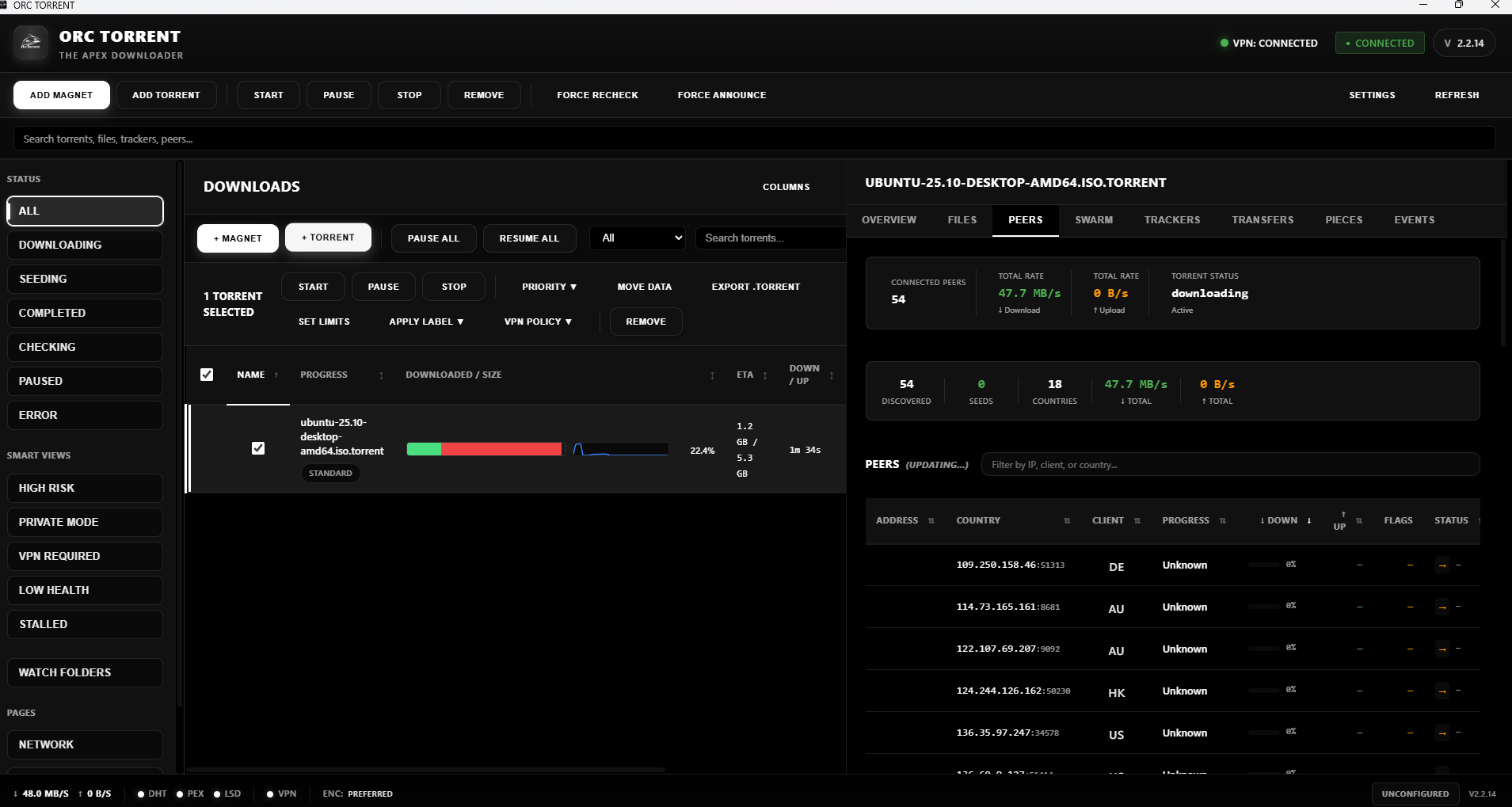This screenshot has width=1512, height=807.
Task: Open the Columns chooser
Action: 786,187
